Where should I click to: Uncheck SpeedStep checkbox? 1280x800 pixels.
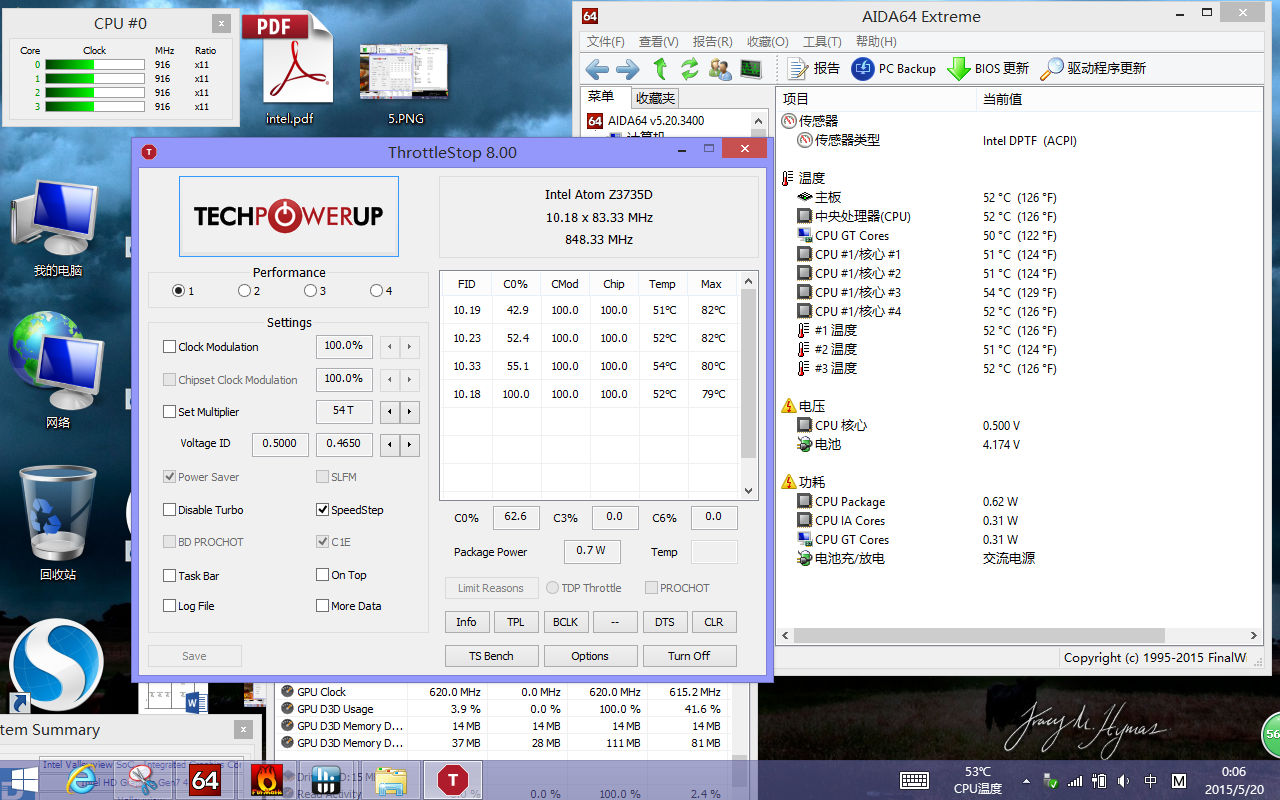(x=322, y=510)
